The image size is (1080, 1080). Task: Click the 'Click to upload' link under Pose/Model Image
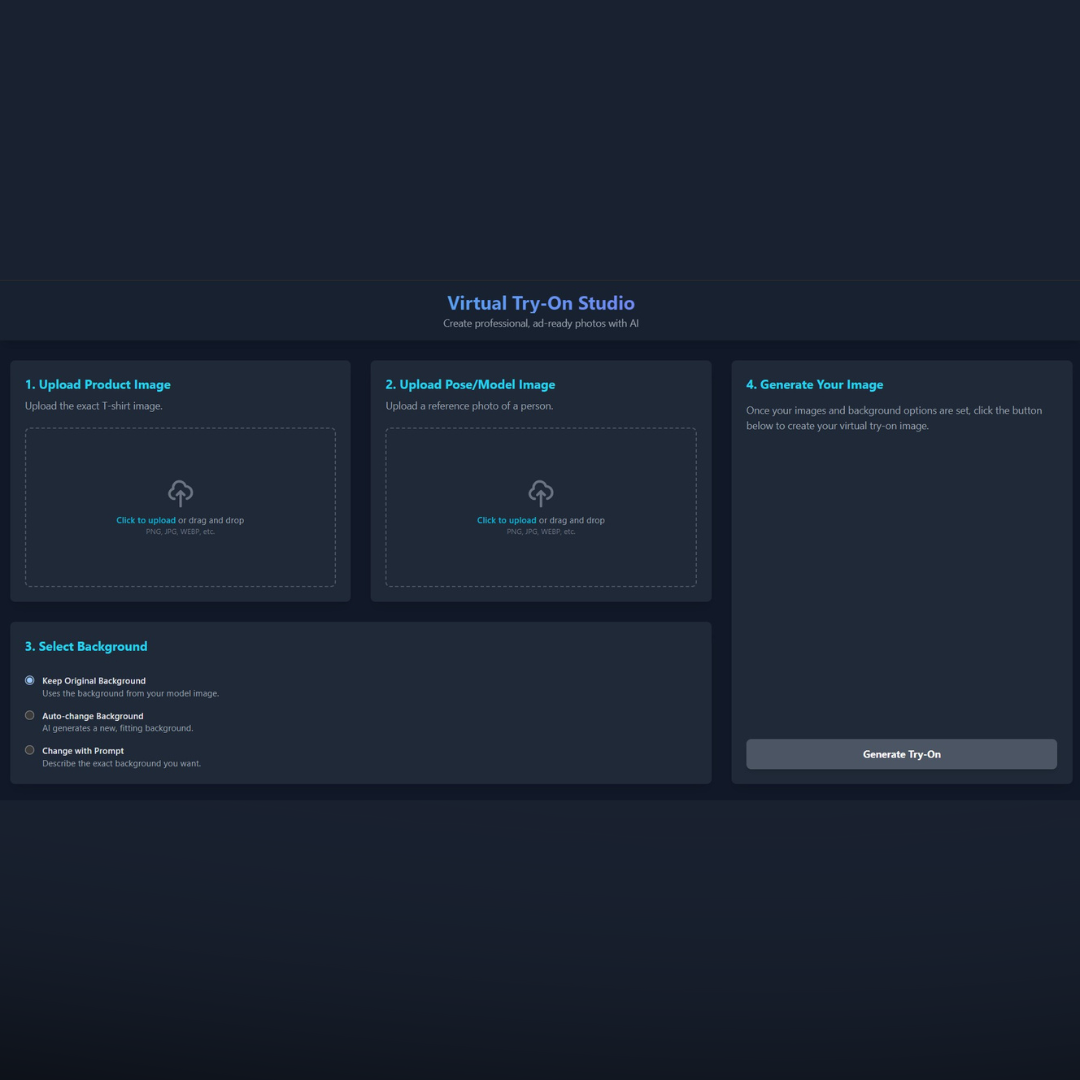[x=506, y=520]
